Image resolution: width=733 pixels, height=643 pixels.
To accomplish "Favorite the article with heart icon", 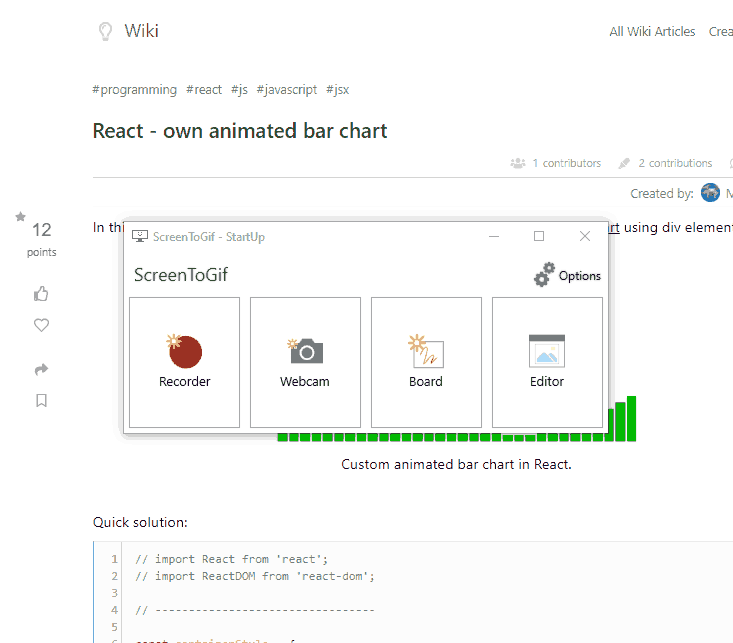I will (x=41, y=325).
